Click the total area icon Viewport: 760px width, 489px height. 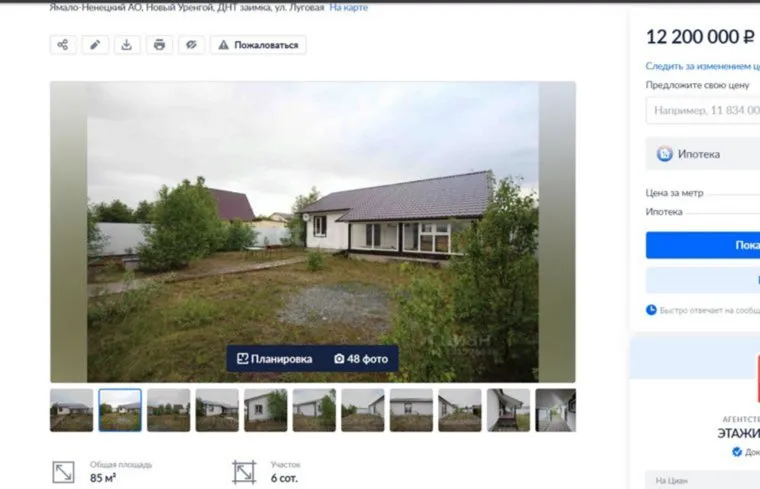[63, 472]
